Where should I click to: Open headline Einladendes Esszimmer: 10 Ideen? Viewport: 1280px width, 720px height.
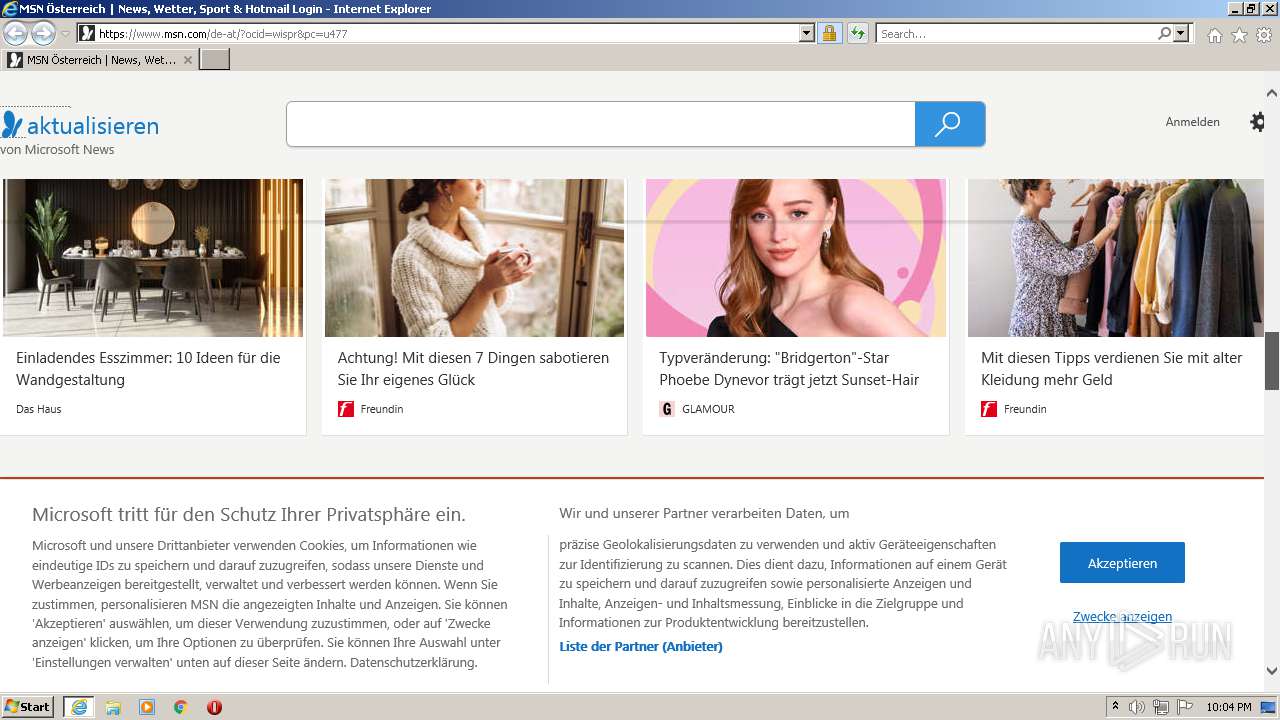(x=148, y=369)
